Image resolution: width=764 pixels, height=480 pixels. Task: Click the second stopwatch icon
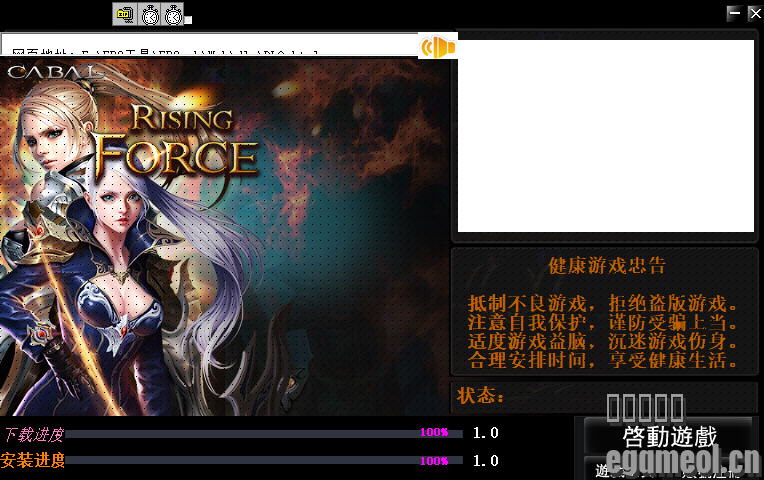173,14
